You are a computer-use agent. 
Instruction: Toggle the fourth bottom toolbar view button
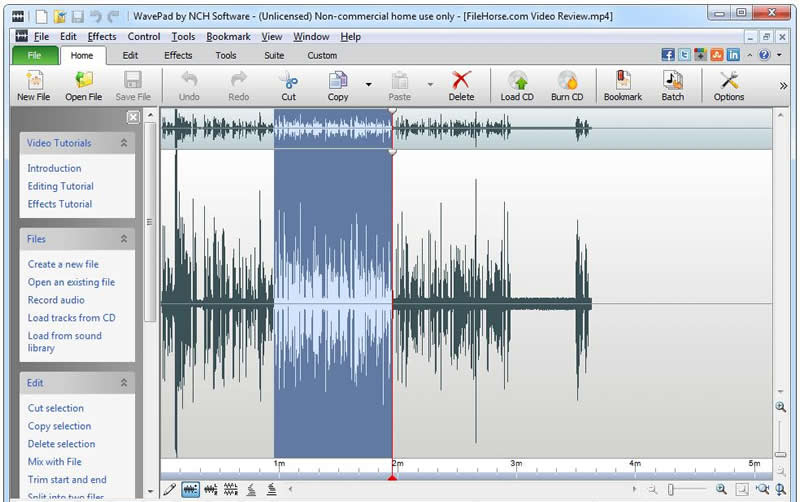(x=251, y=490)
